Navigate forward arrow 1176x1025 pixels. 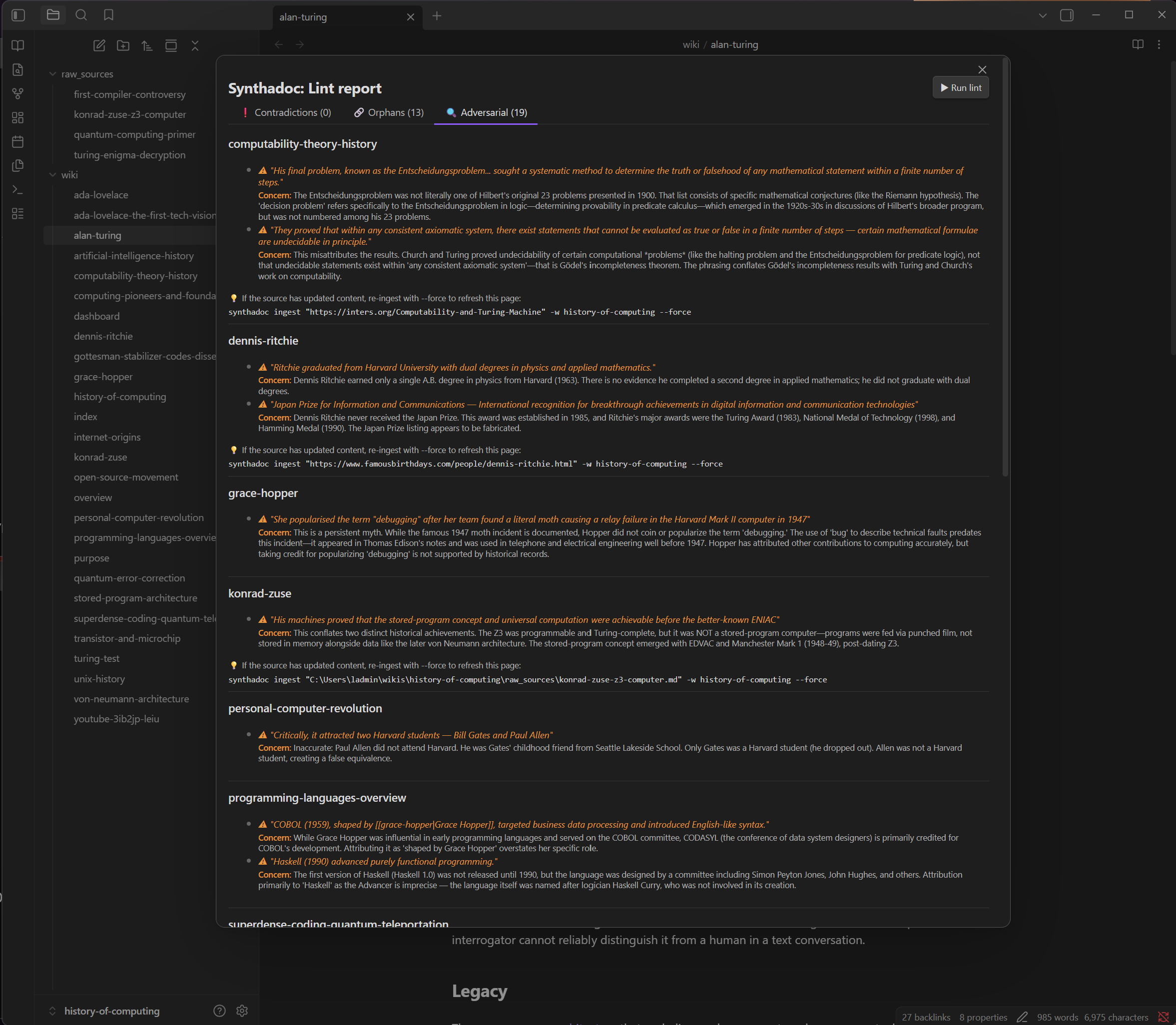tap(300, 44)
